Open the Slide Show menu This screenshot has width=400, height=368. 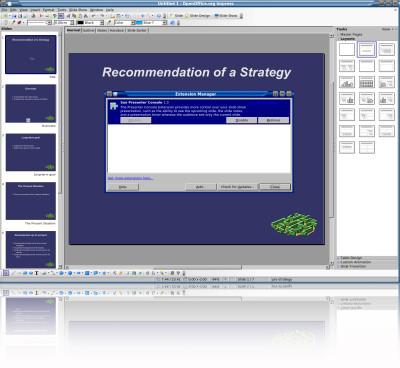pos(78,10)
